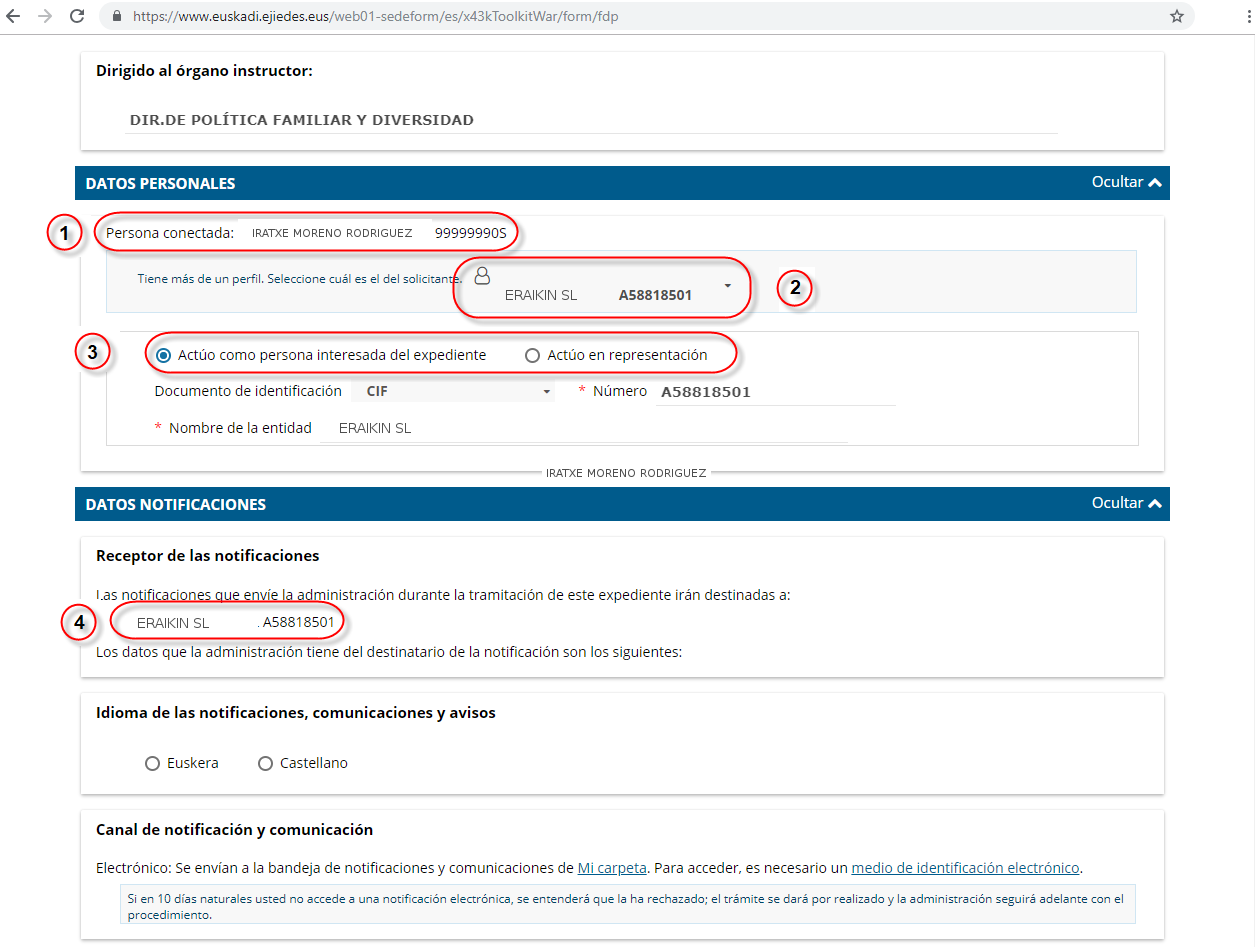
Task: Open 'medio de identificación electrónico' link
Action: (965, 868)
